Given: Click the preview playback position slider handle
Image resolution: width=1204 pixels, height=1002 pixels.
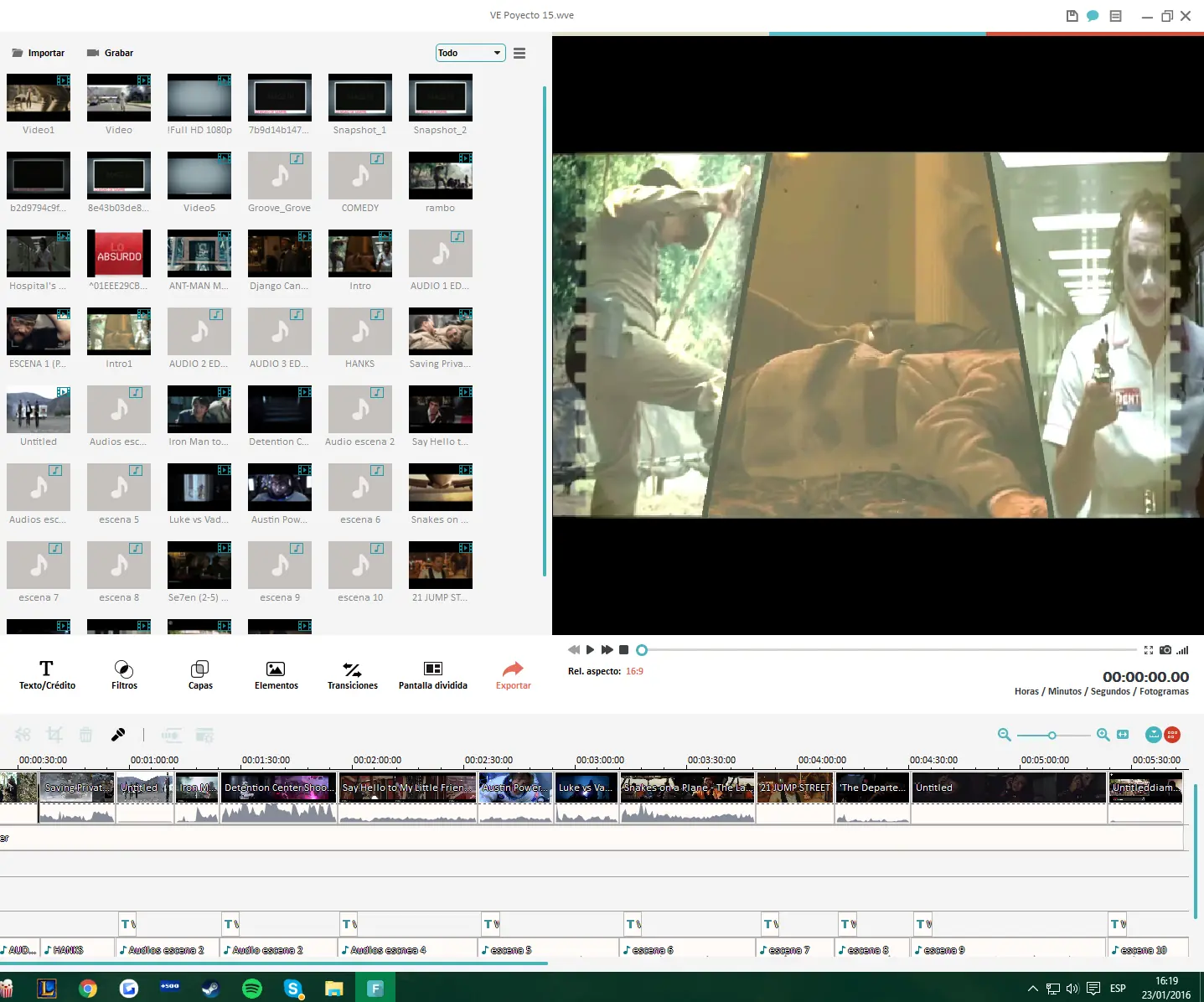Looking at the screenshot, I should click(x=642, y=650).
